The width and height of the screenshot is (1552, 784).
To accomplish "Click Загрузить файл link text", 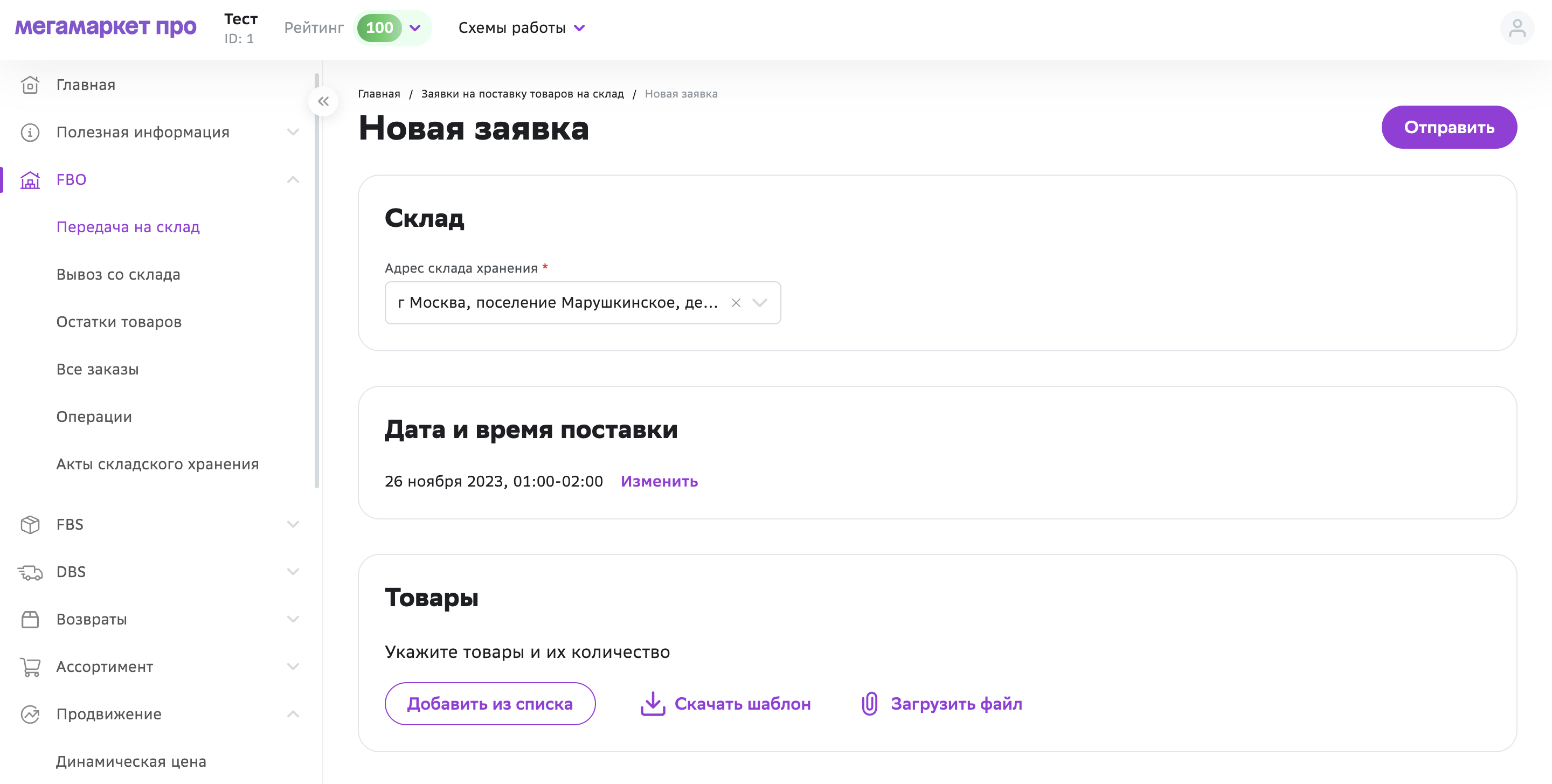I will [x=956, y=704].
